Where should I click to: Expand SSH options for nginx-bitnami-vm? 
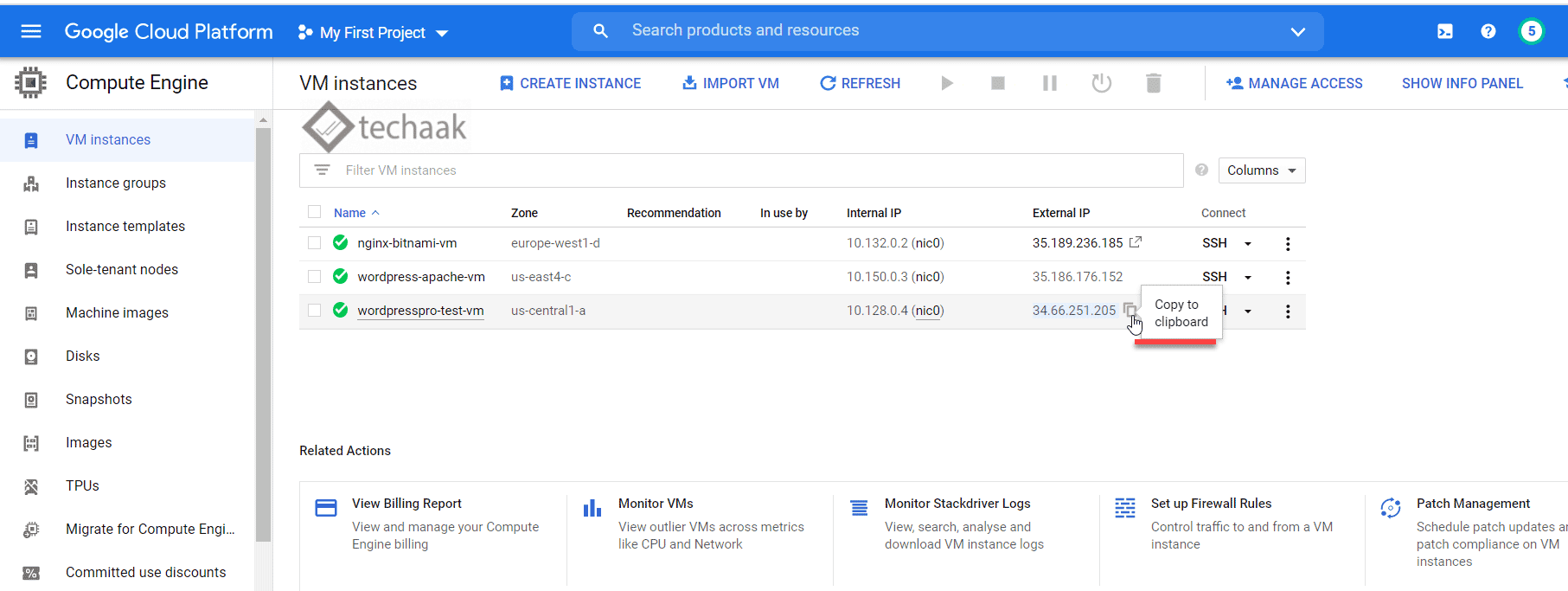tap(1248, 244)
